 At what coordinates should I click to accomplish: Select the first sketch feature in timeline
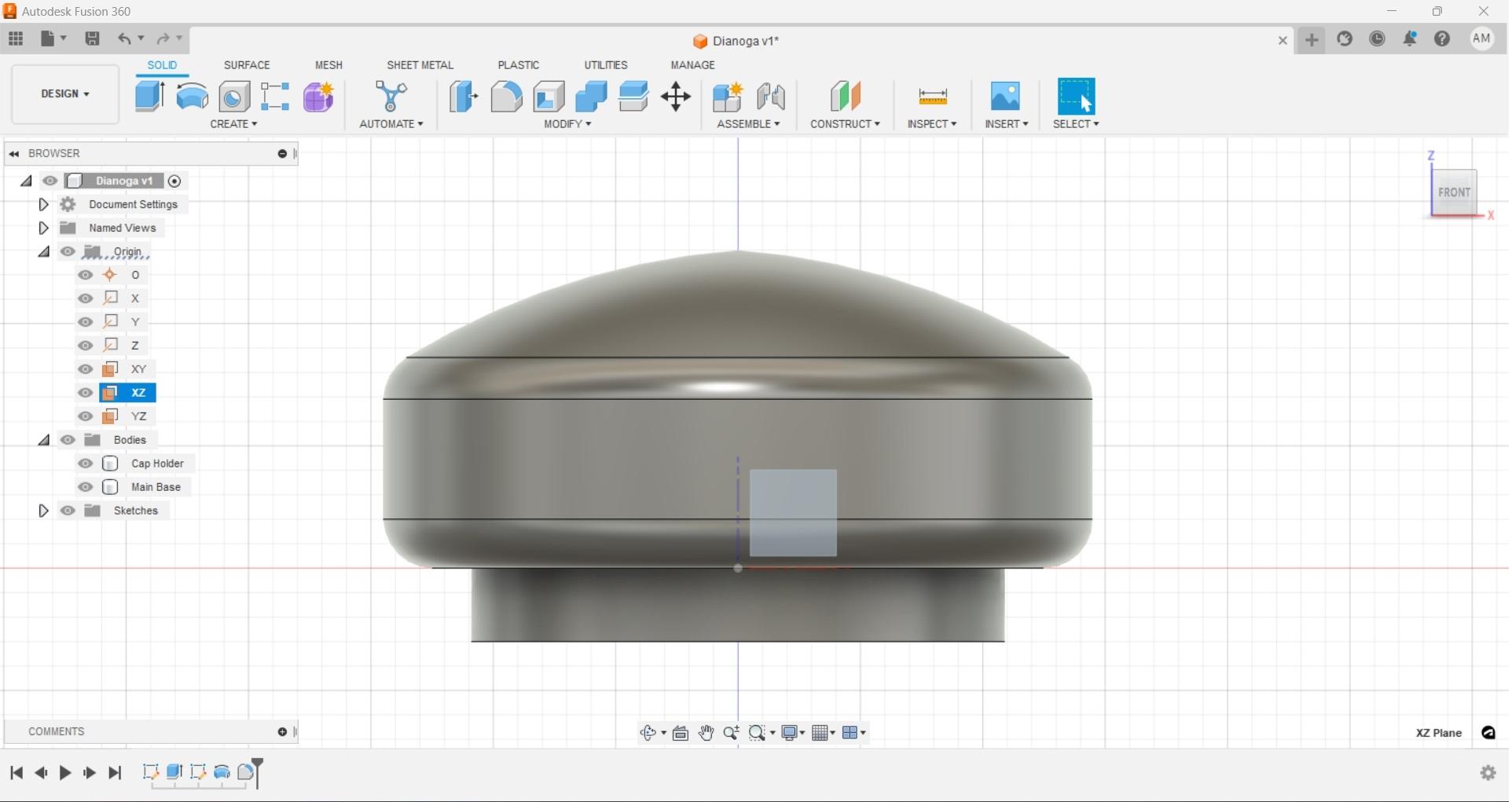tap(151, 772)
